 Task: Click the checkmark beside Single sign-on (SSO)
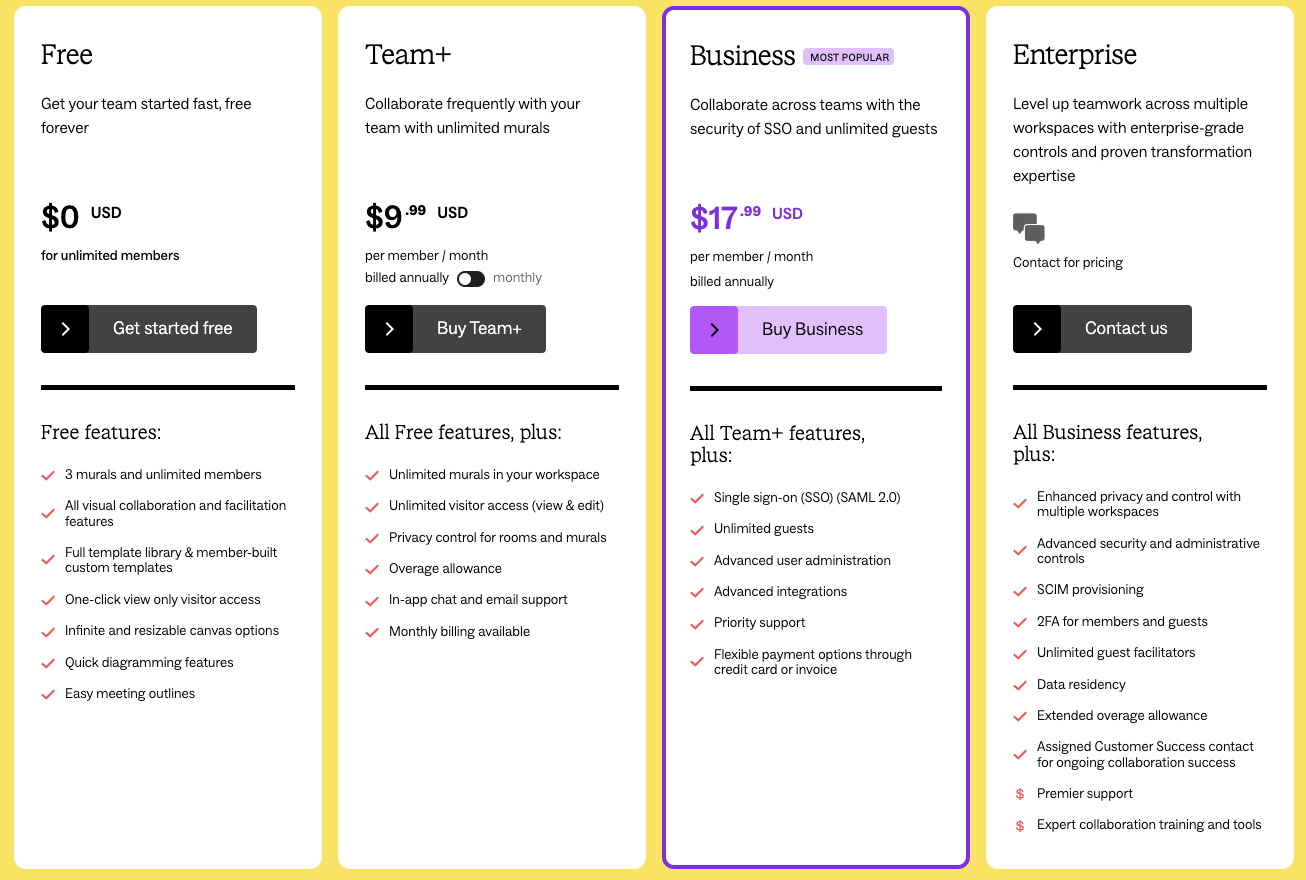click(697, 498)
